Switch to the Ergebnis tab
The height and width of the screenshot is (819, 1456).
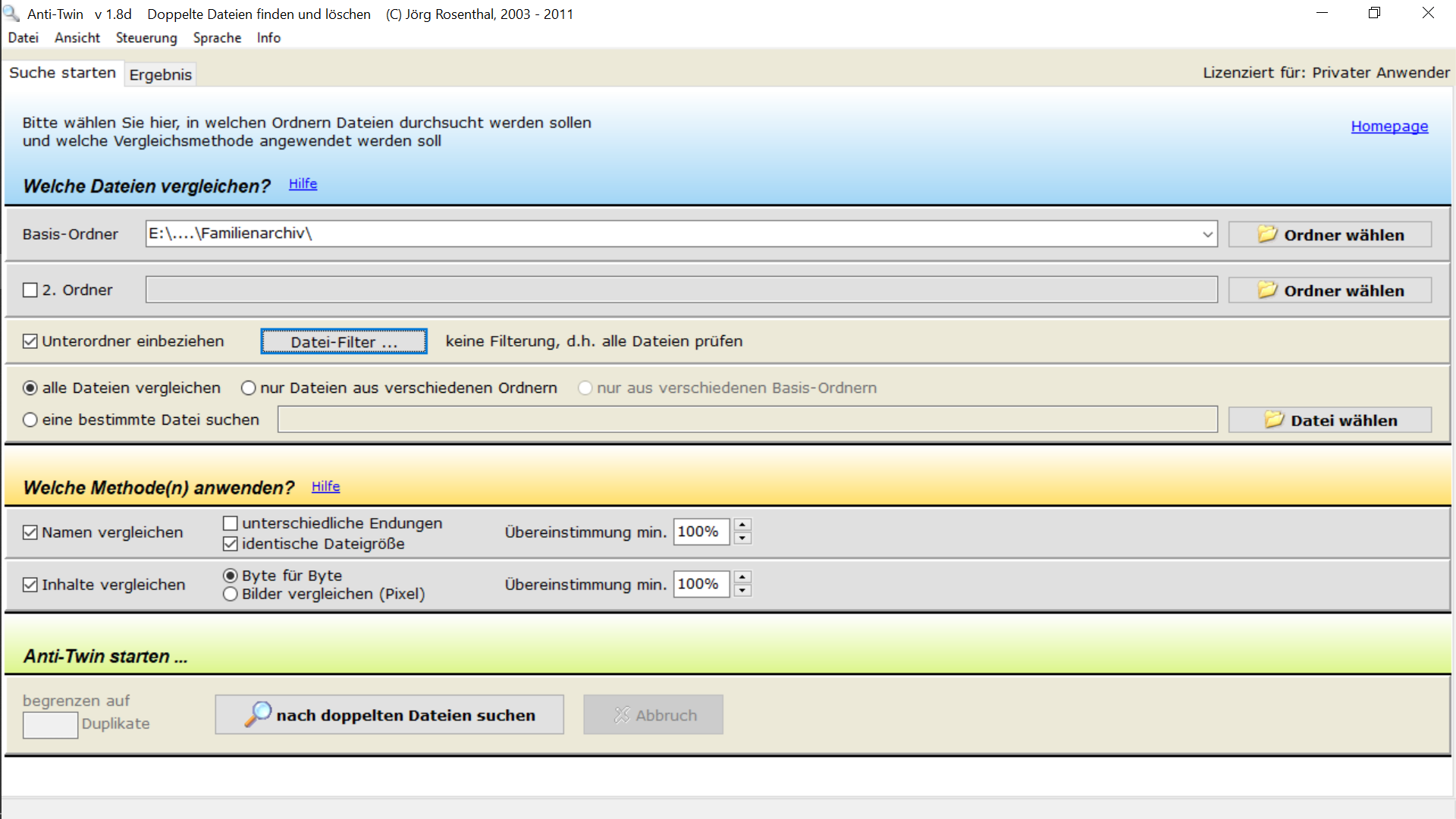pyautogui.click(x=160, y=74)
